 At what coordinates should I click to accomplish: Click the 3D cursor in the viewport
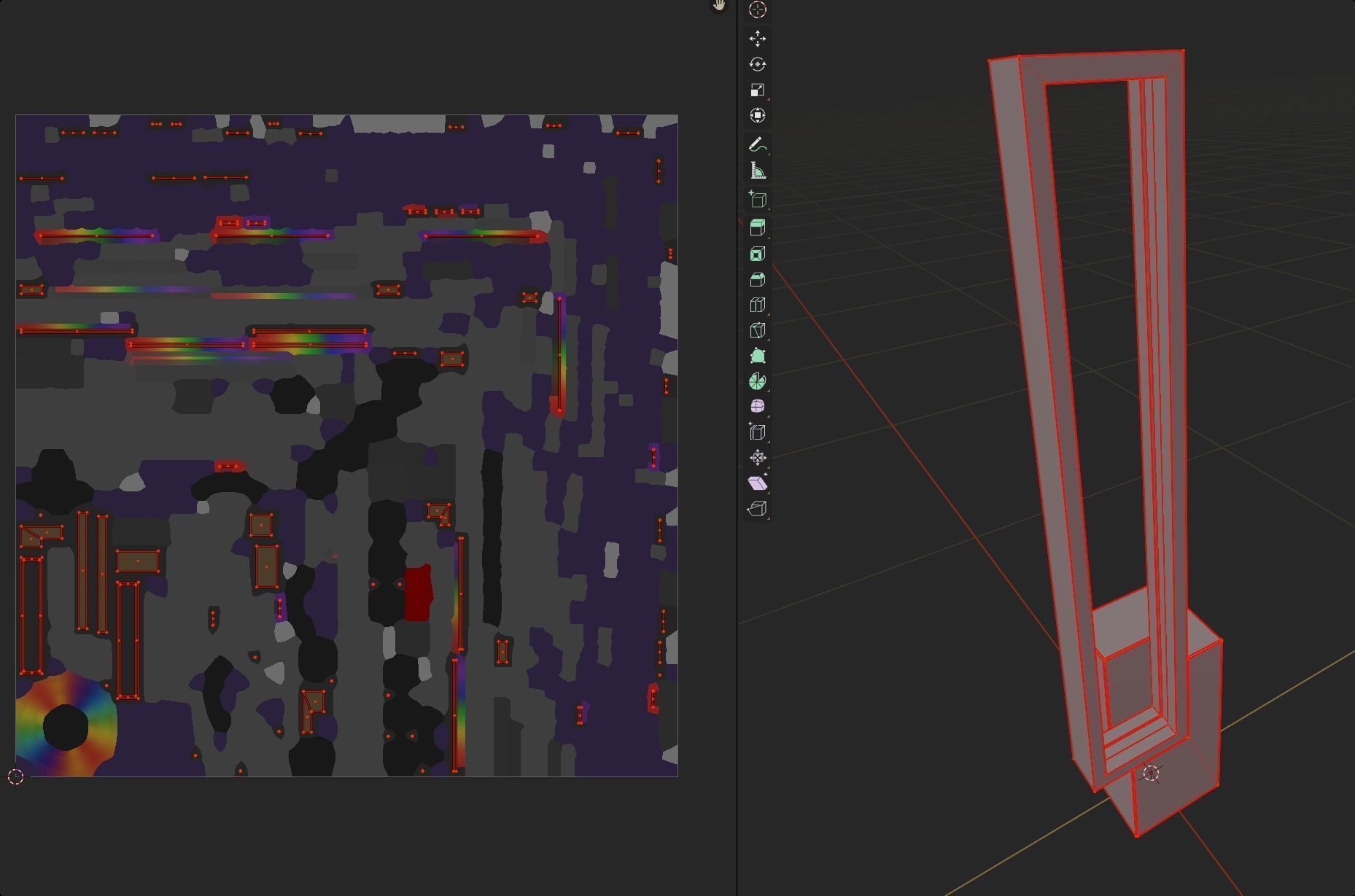coord(1151,774)
